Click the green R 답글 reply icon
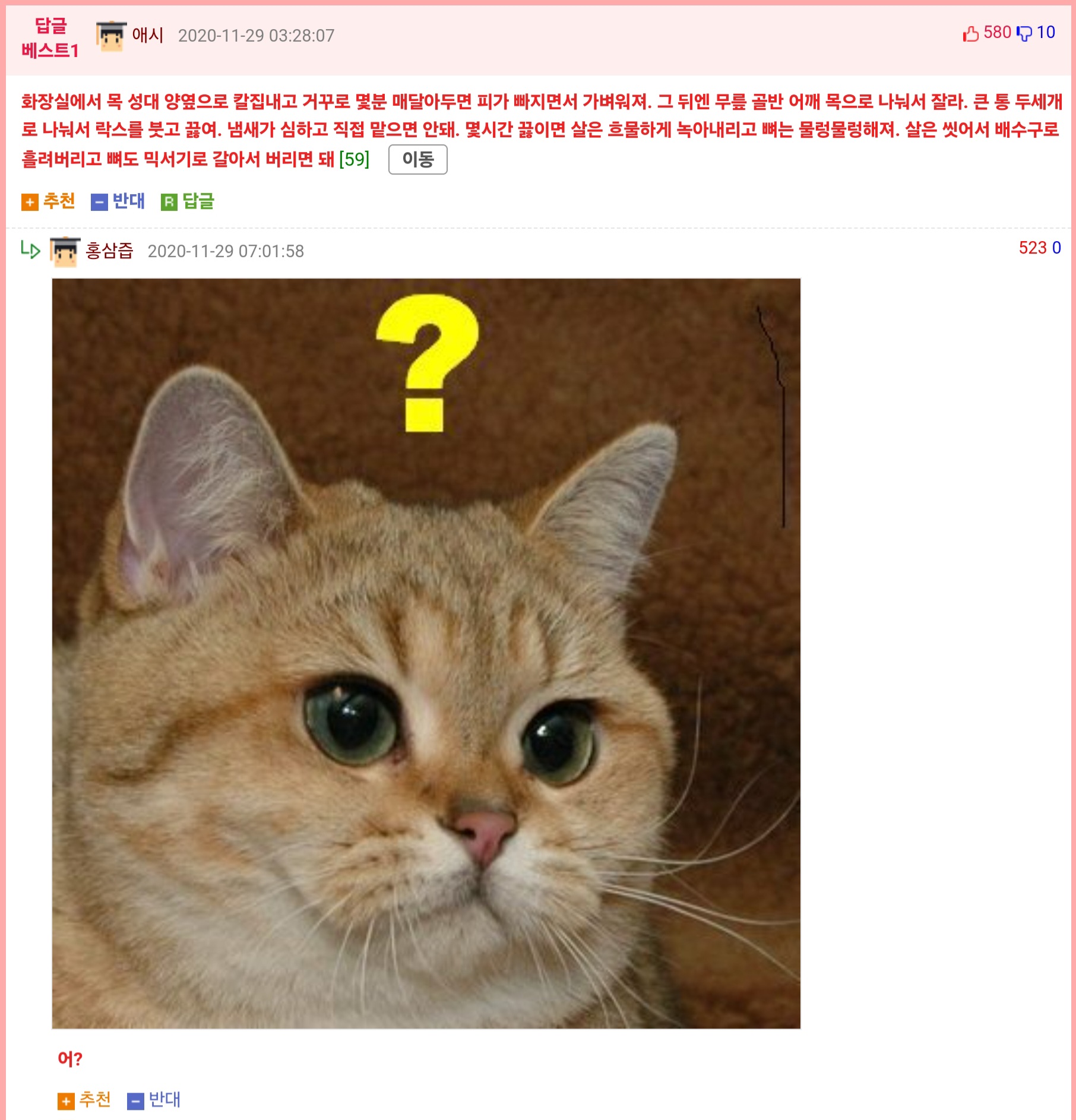Screen dimensions: 1076x1120 pos(169,203)
